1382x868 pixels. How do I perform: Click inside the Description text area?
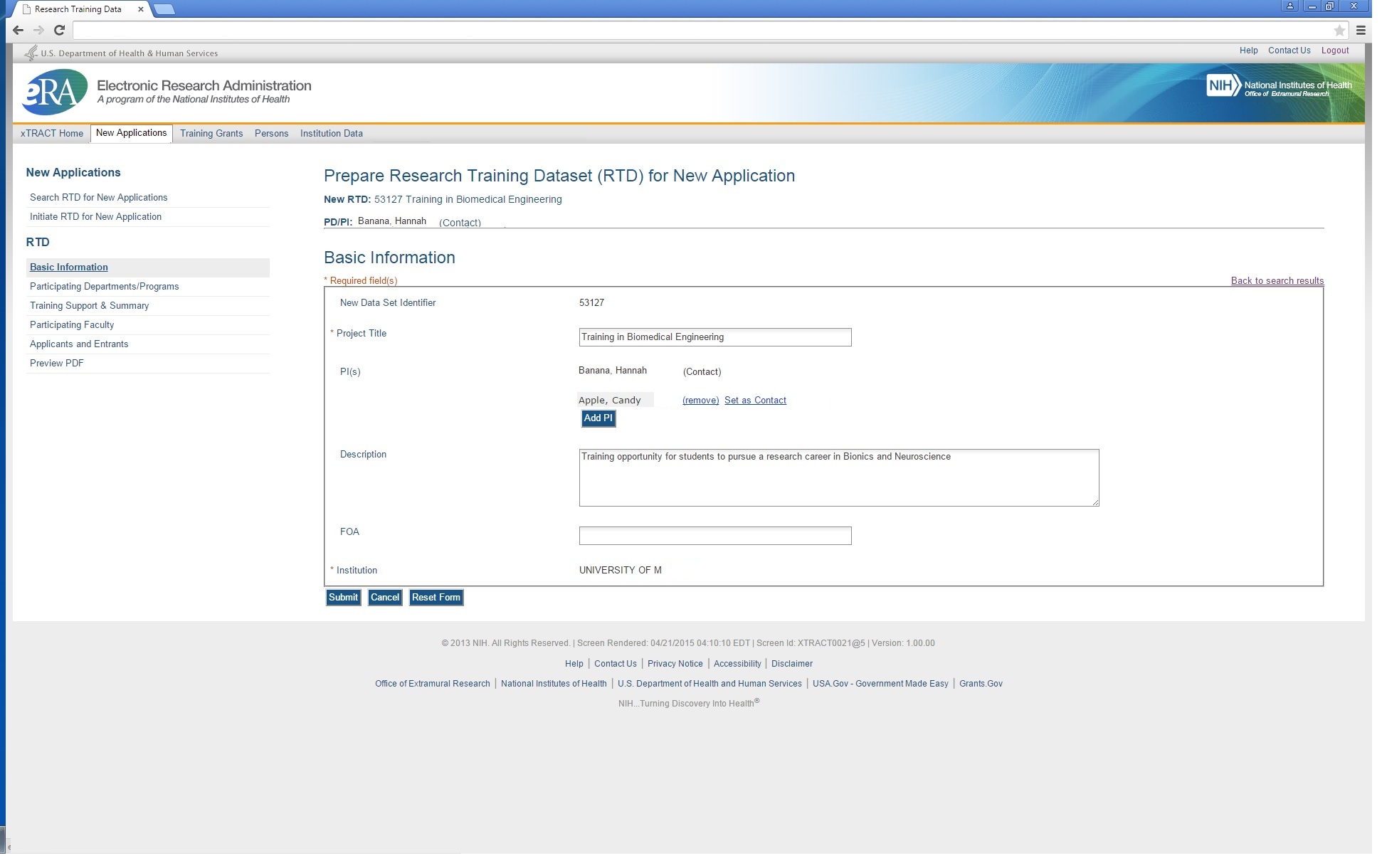[838, 478]
